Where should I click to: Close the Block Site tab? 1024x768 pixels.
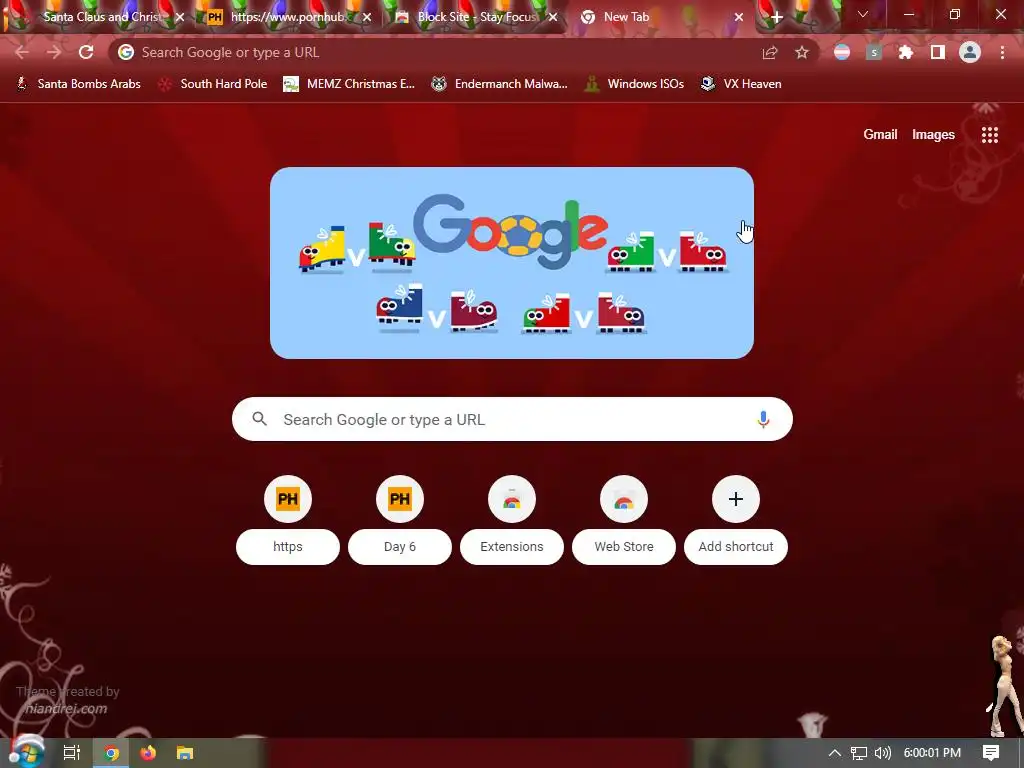click(553, 17)
